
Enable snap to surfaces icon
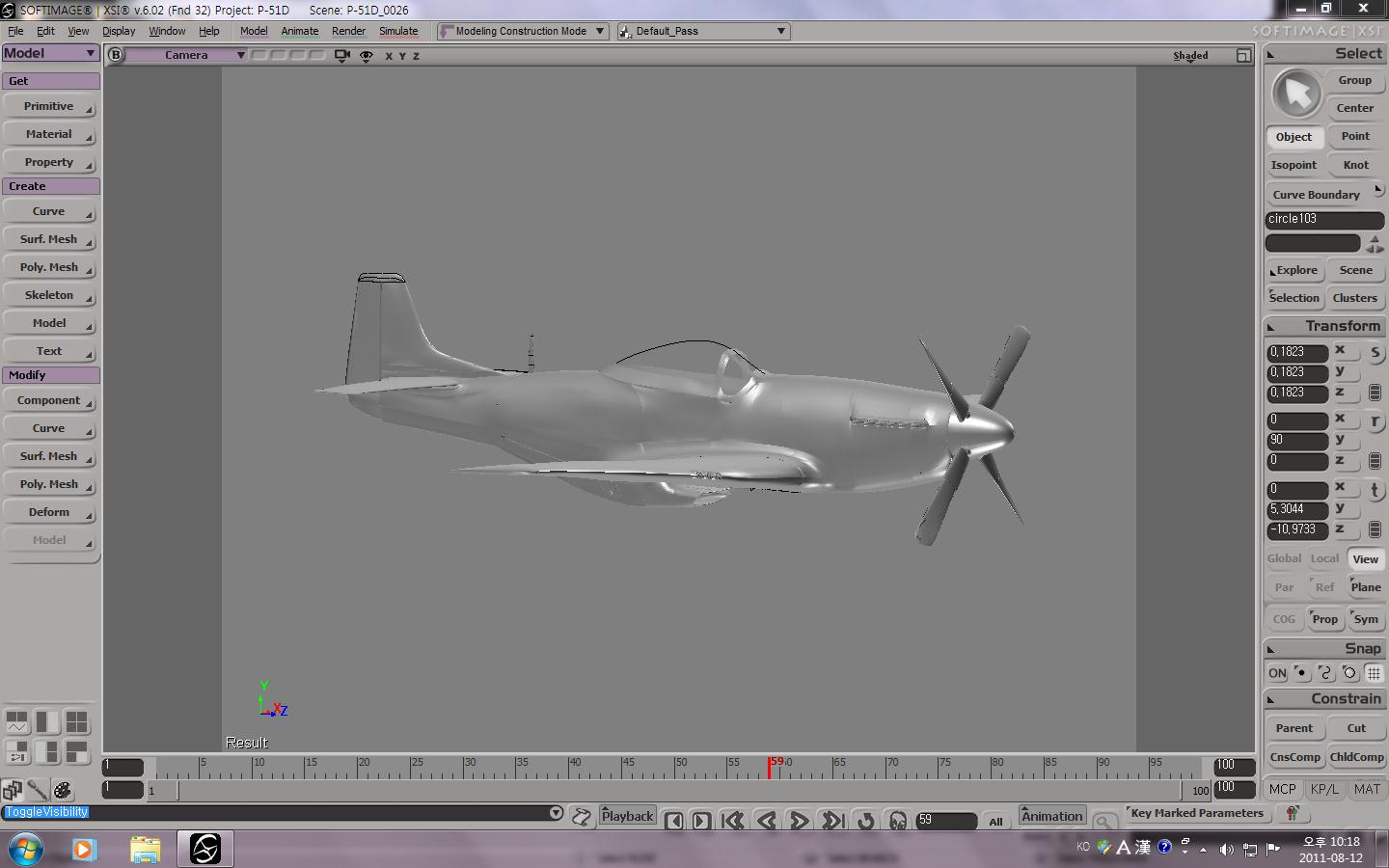[1349, 673]
